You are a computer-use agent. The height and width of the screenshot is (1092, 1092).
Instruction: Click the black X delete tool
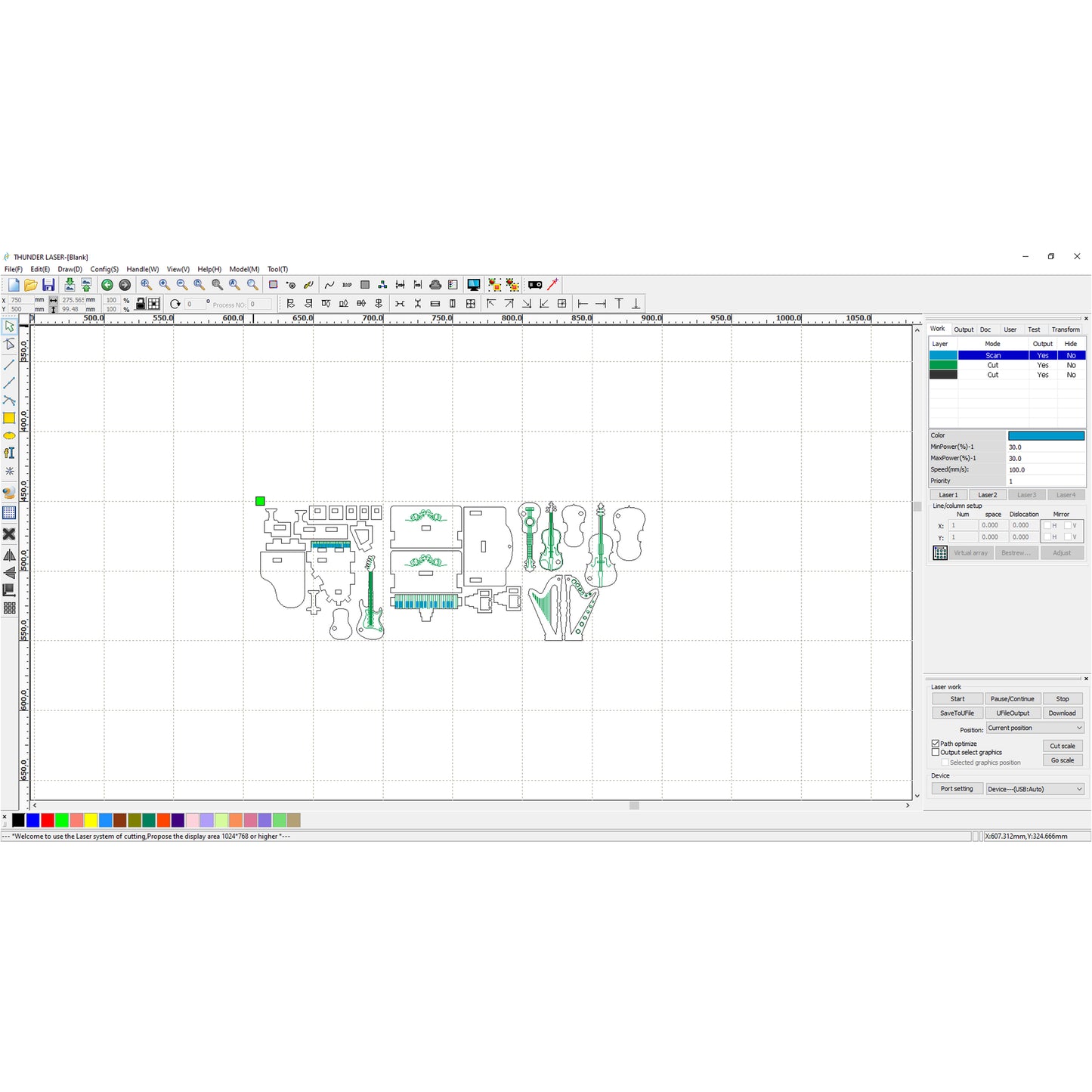coord(9,534)
